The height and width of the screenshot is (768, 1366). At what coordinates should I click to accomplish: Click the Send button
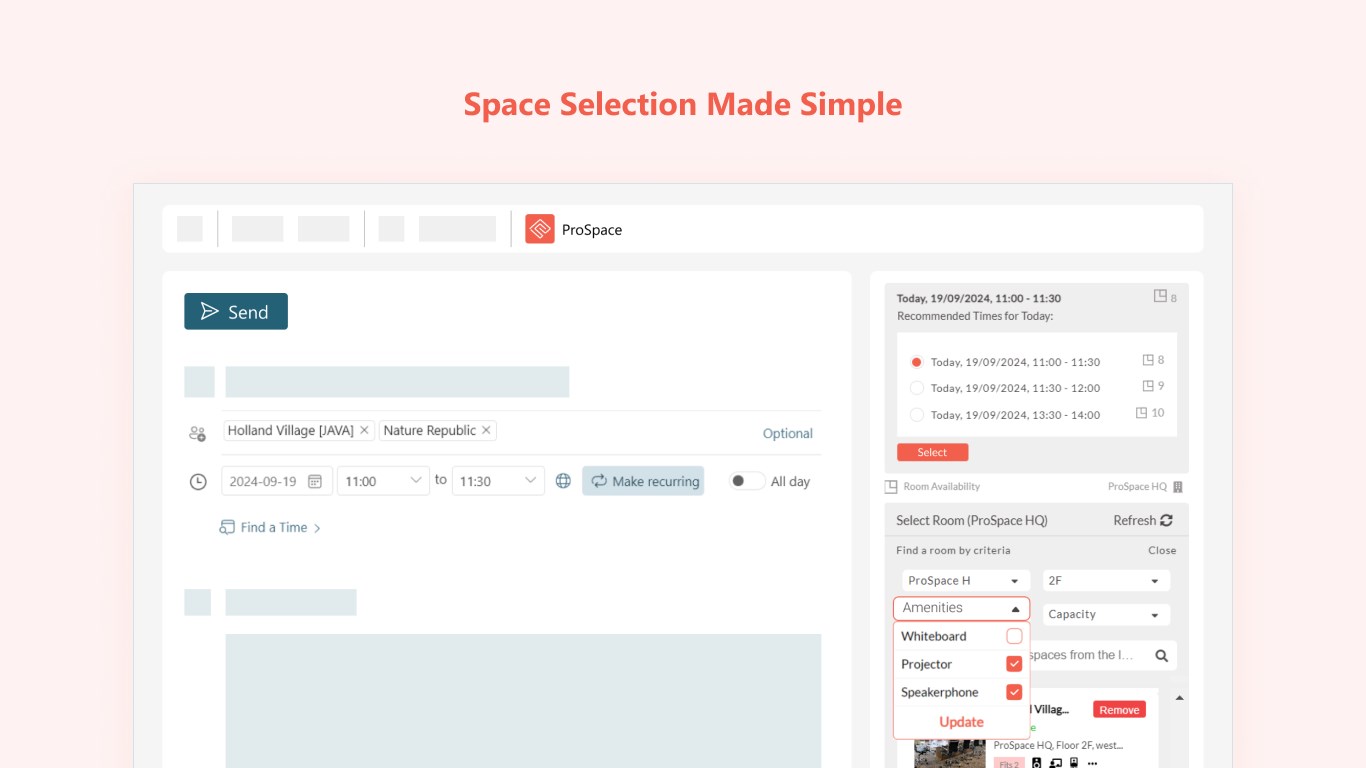[x=236, y=311]
